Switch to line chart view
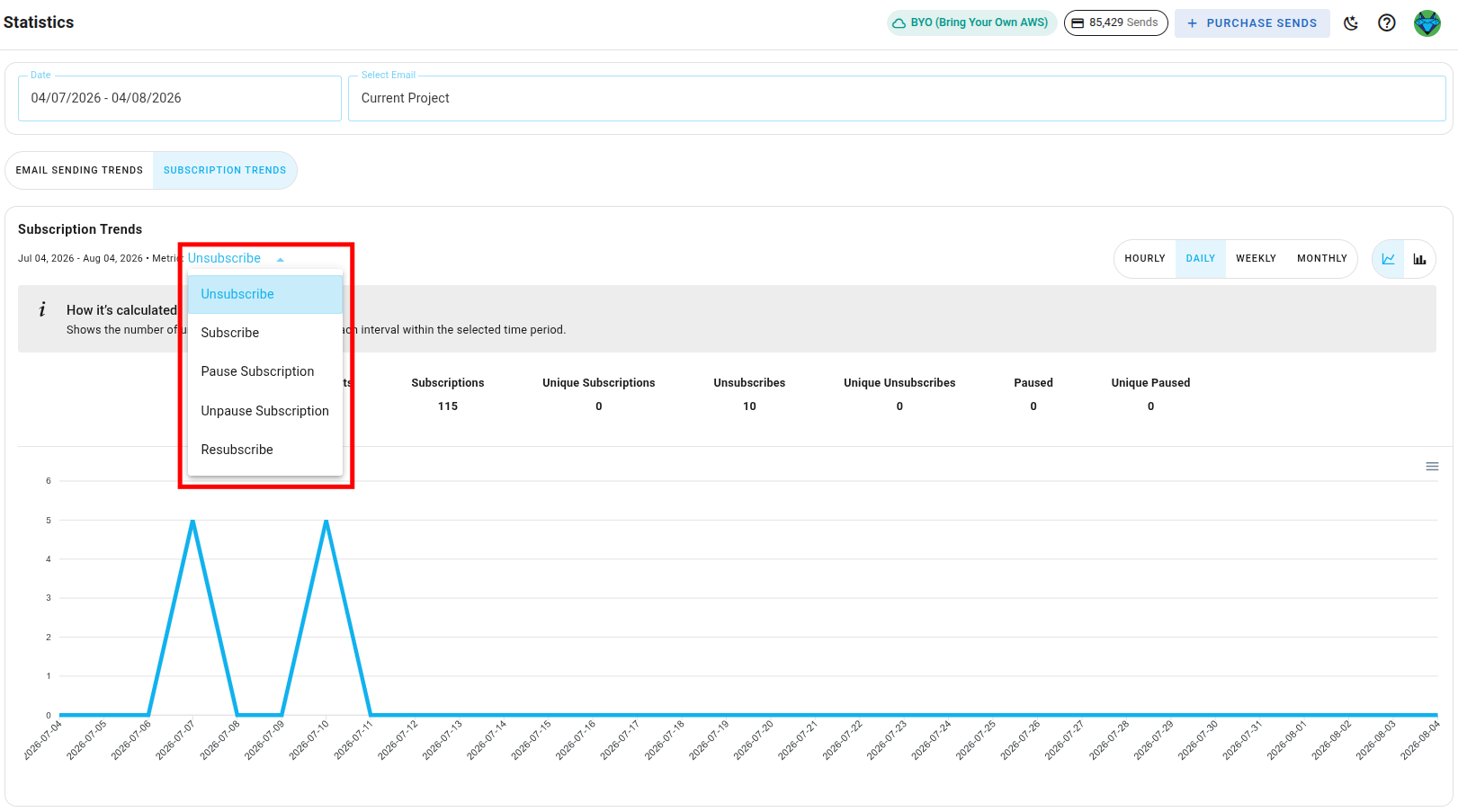The width and height of the screenshot is (1458, 812). pos(1388,259)
